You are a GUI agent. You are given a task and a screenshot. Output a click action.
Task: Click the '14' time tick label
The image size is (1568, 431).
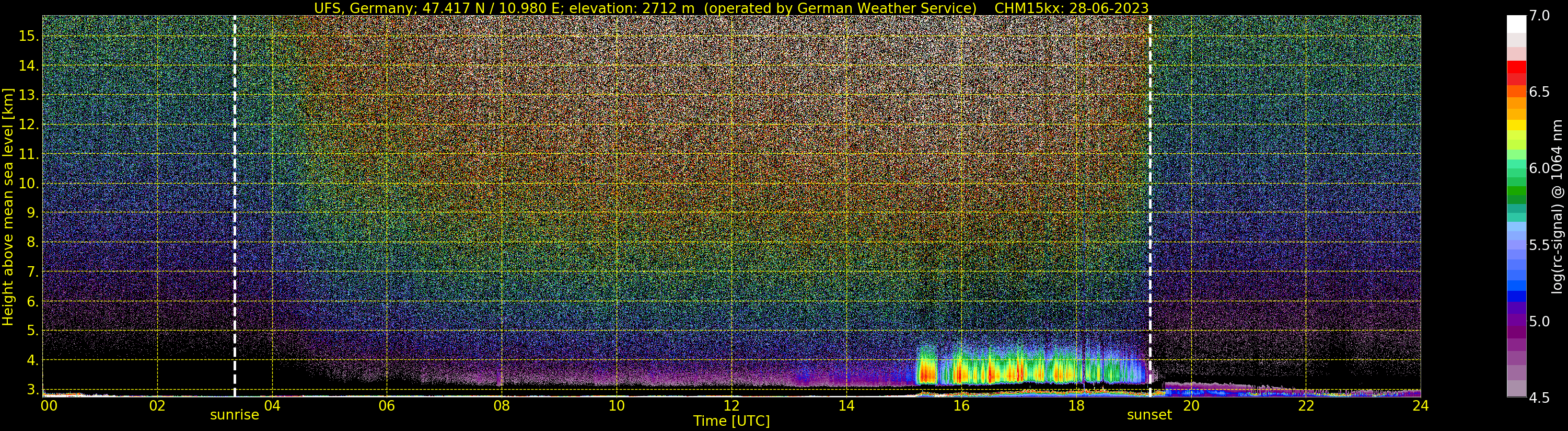[x=846, y=405]
